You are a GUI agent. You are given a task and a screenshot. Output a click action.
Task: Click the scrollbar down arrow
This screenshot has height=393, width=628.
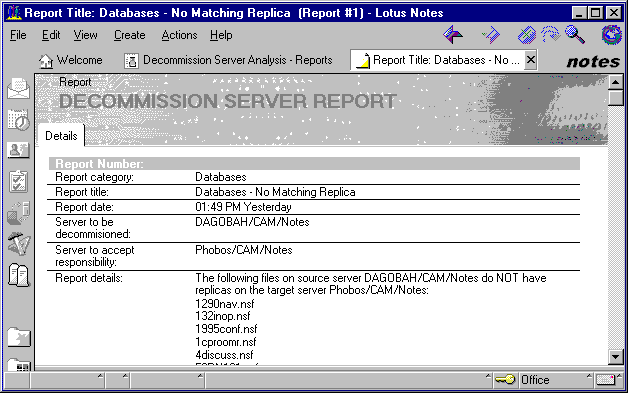[615, 356]
